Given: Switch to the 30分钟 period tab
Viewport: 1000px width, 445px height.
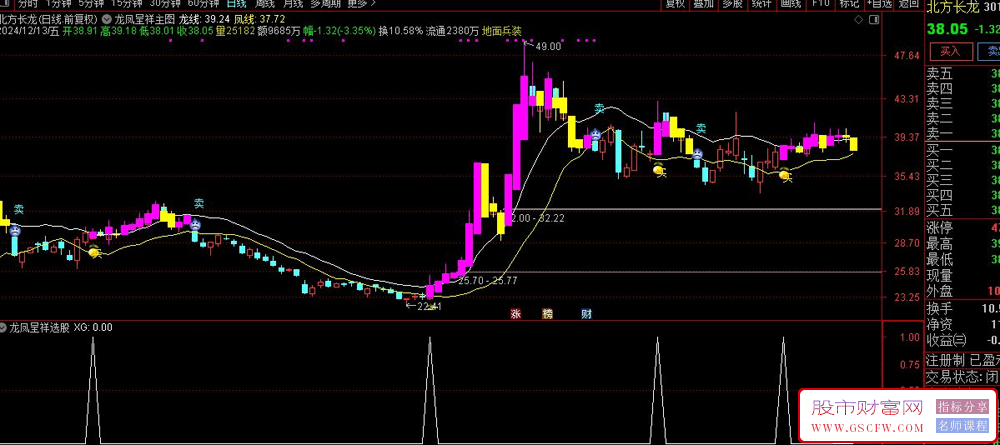Looking at the screenshot, I should 165,3.
